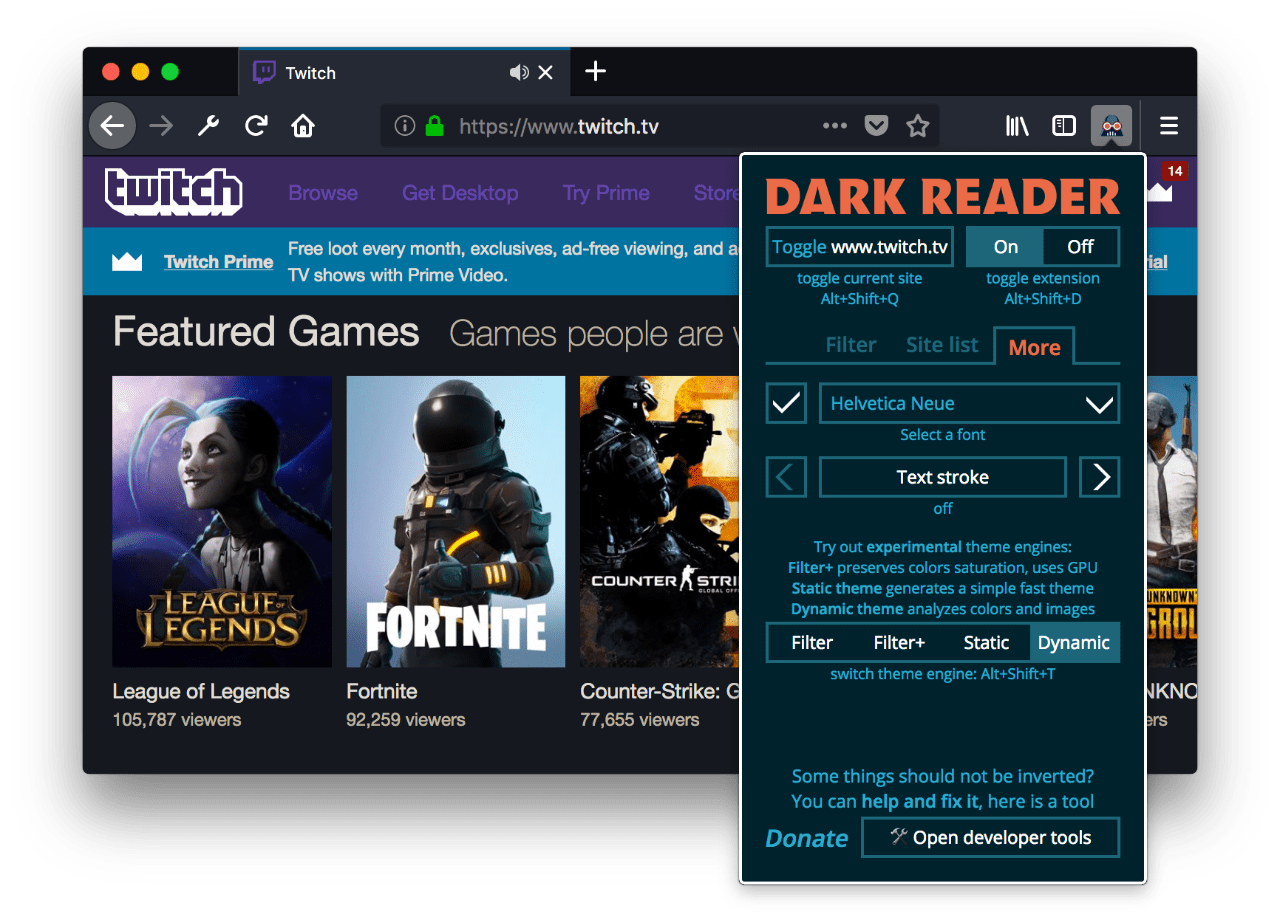Toggle Dark Reader for www.twitch.tv
1280x917 pixels.
click(860, 247)
